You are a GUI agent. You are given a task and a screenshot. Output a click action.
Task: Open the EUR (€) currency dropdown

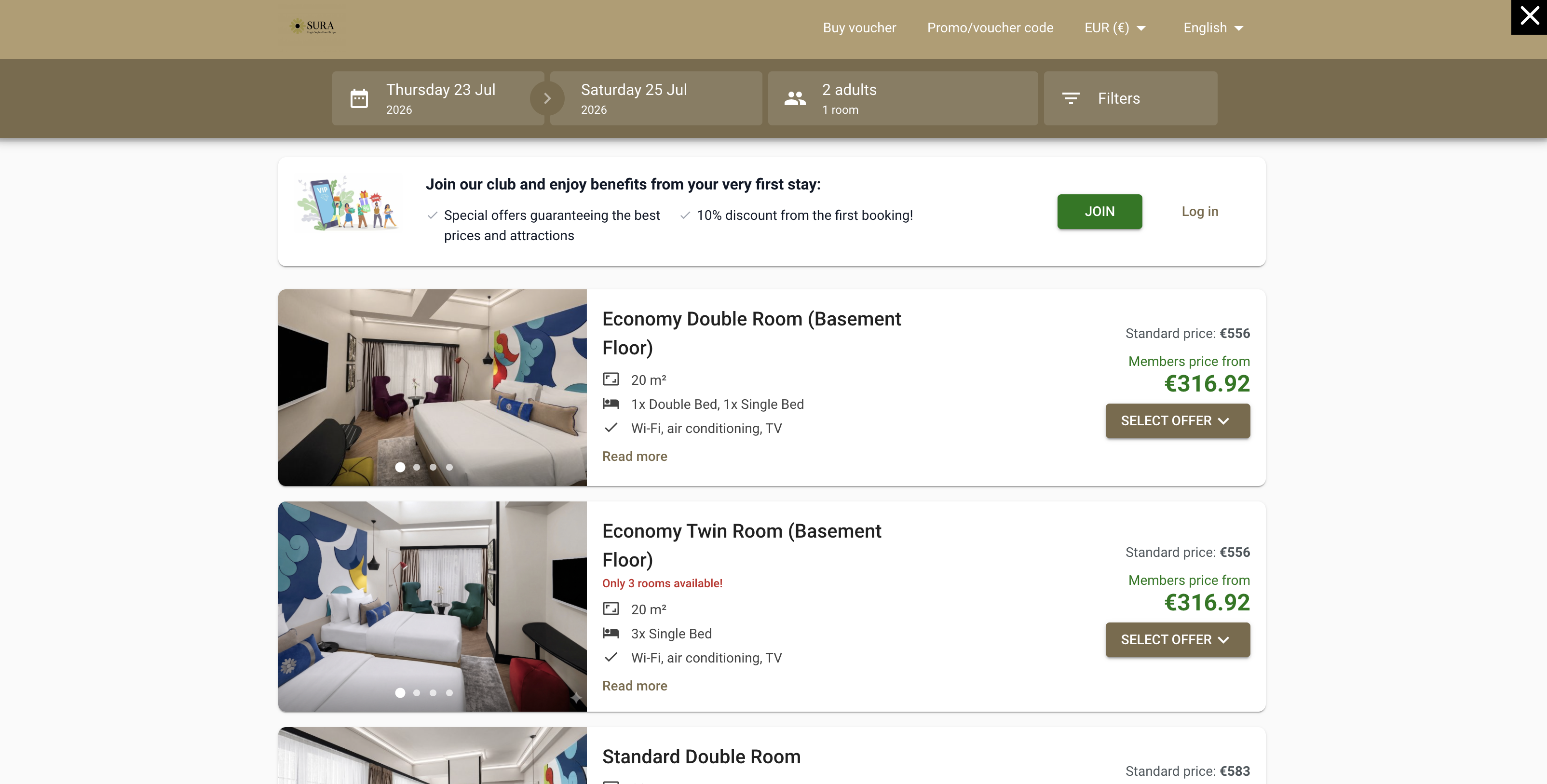(x=1115, y=27)
